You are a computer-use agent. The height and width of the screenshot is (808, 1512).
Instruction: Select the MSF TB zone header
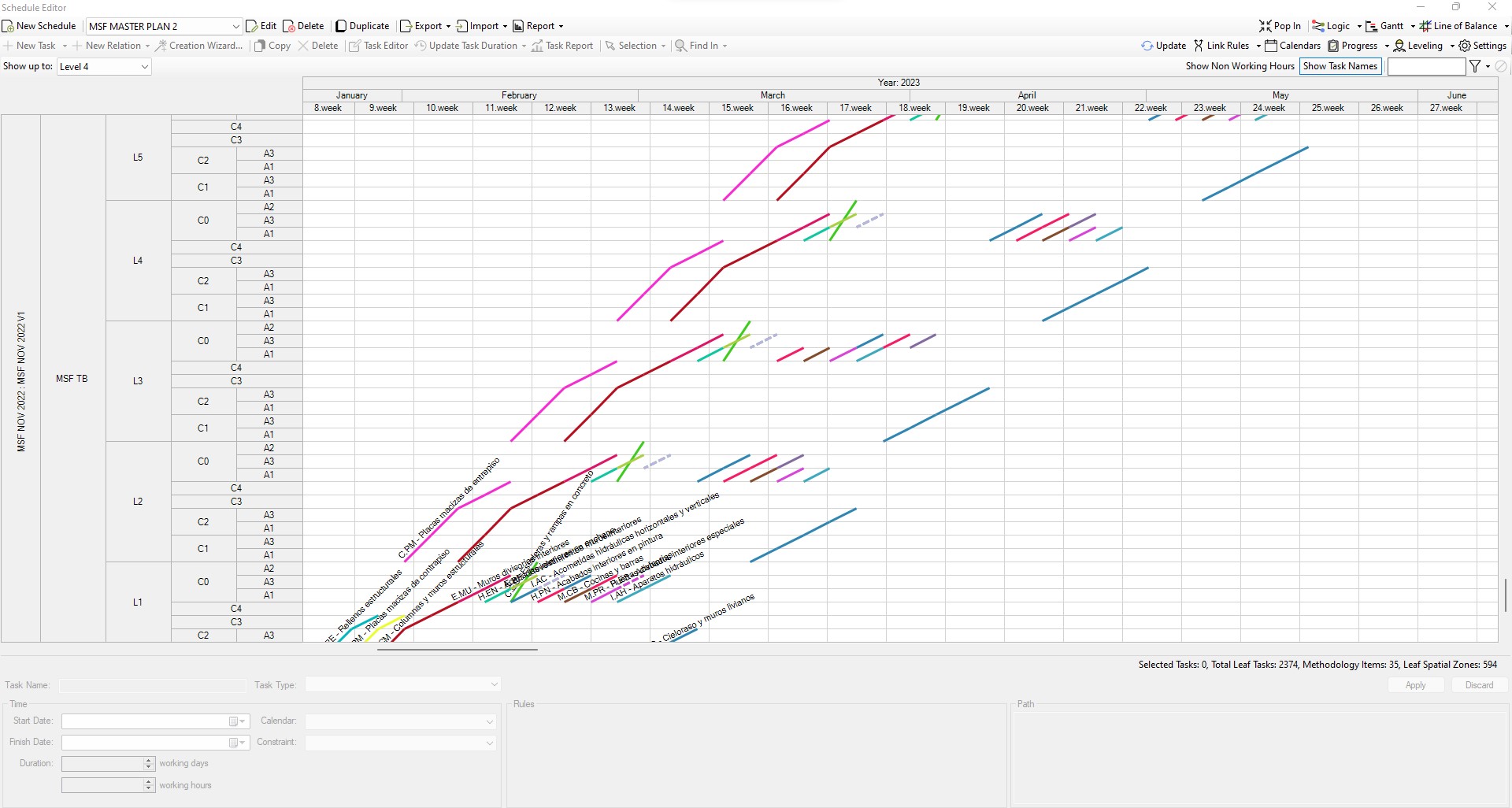(72, 379)
